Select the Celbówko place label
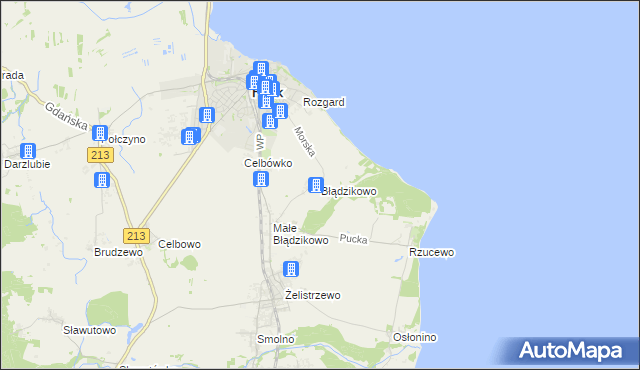This screenshot has height=370, width=640. tap(268, 163)
